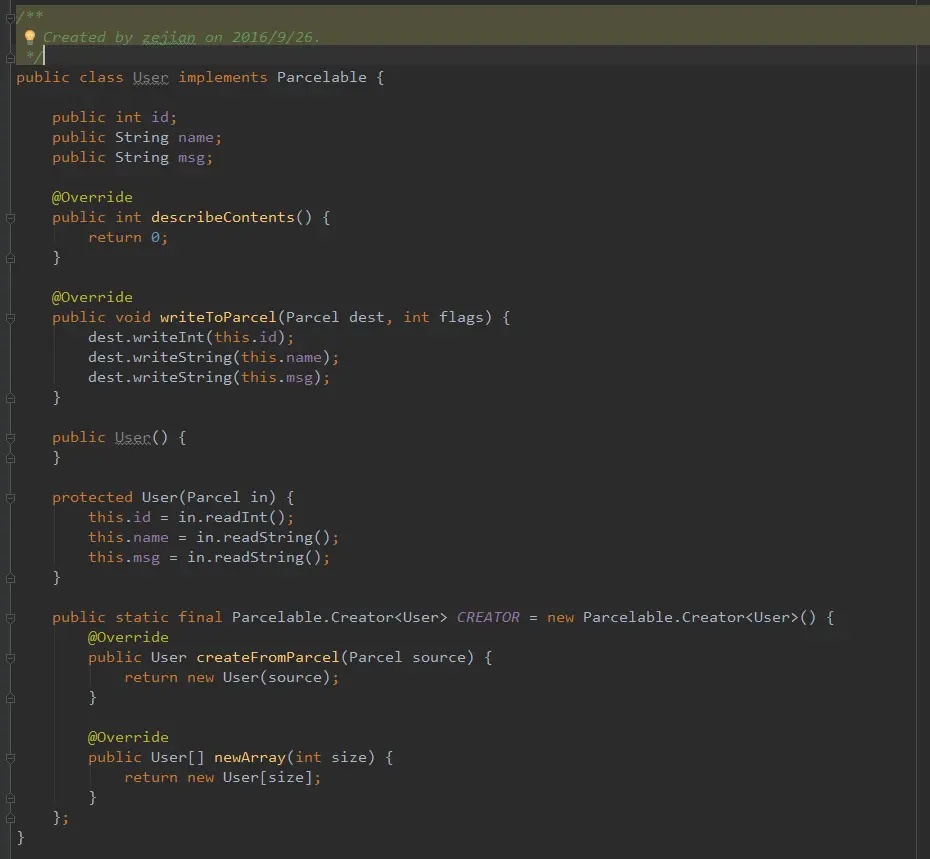930x859 pixels.
Task: Click the italic CREATOR constant
Action: [x=488, y=618]
